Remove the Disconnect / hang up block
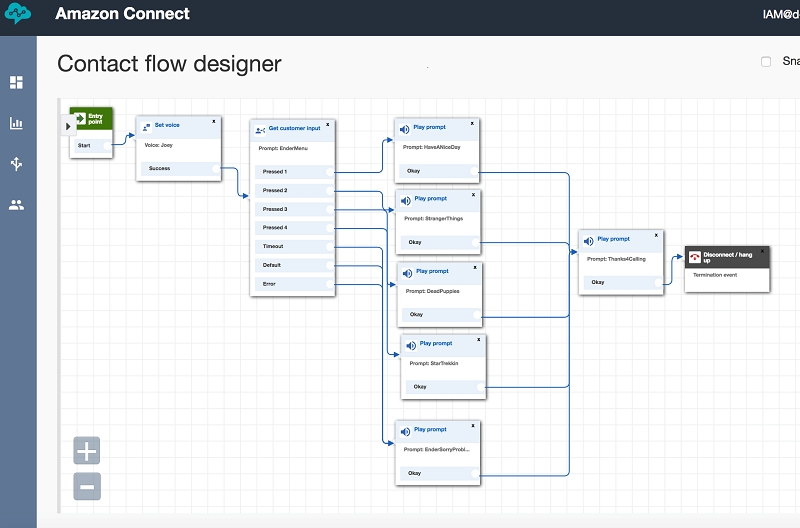 click(763, 251)
